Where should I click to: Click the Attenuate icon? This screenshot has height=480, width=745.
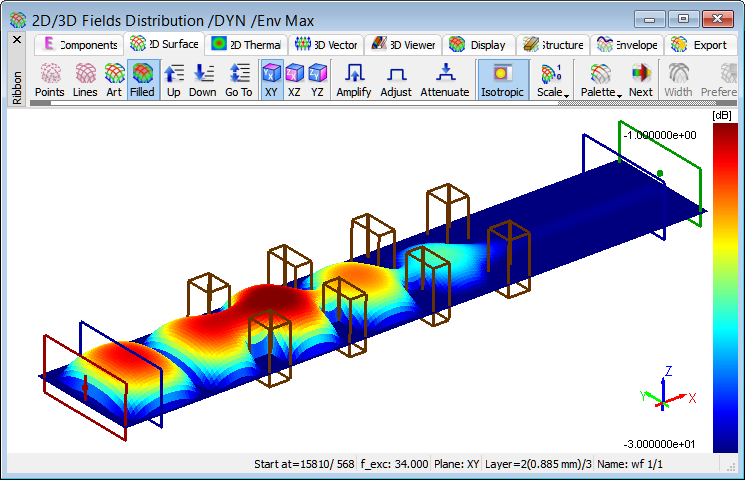tap(445, 80)
